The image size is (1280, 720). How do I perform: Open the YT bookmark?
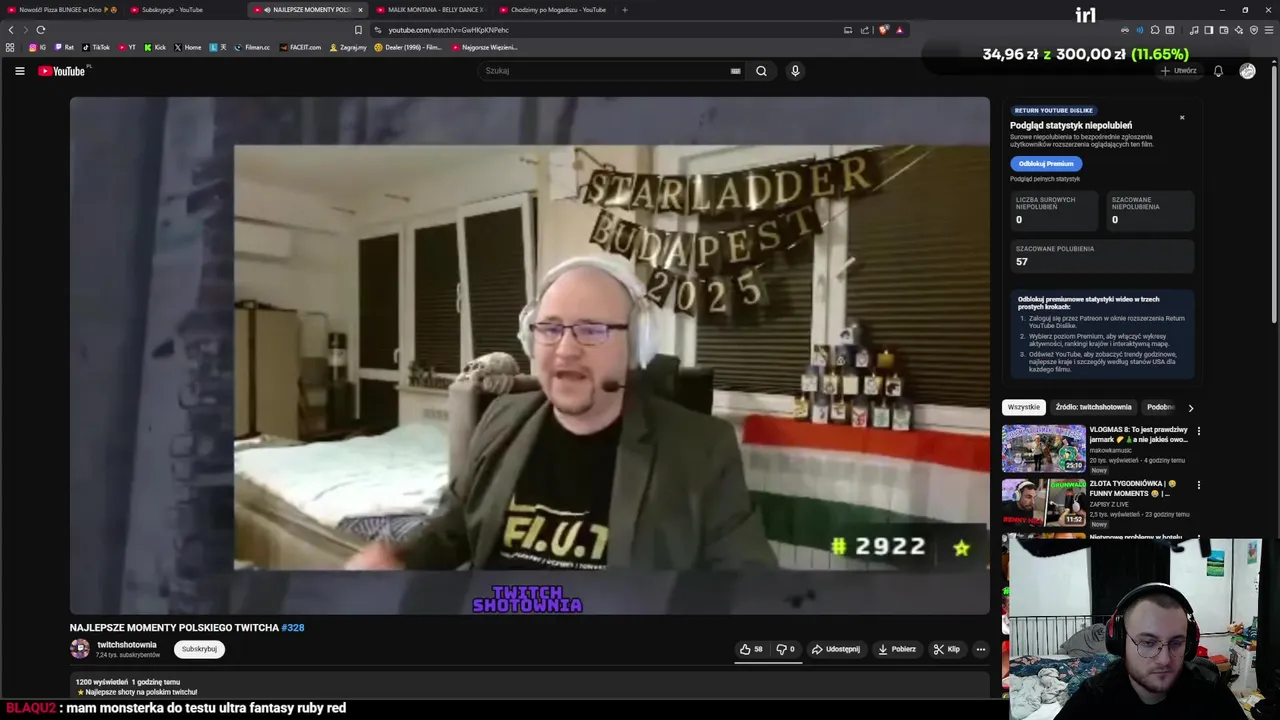pyautogui.click(x=127, y=47)
